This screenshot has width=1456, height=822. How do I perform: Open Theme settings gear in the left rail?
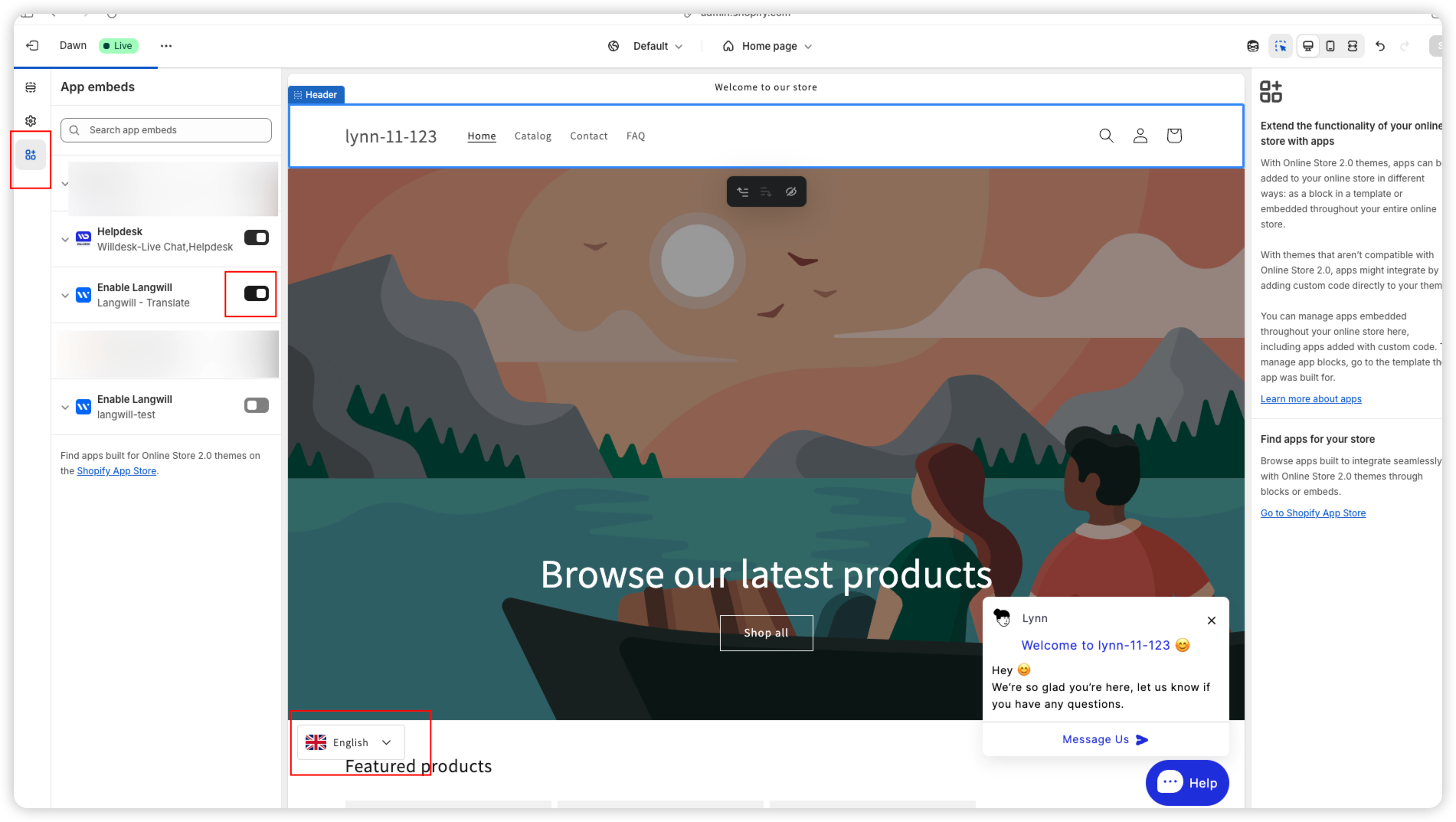click(x=31, y=121)
